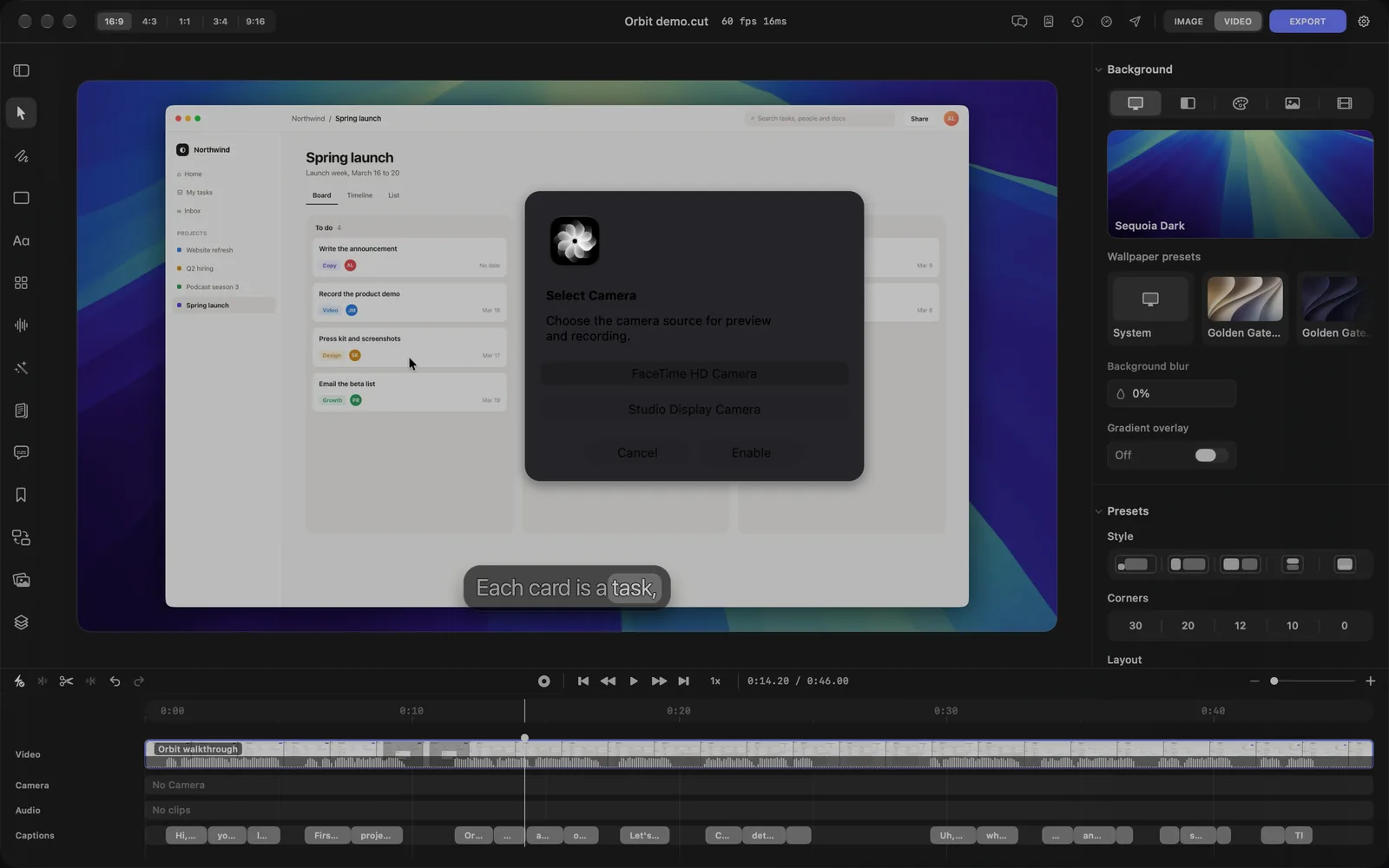Click the magic wand effects icon

tap(21, 368)
